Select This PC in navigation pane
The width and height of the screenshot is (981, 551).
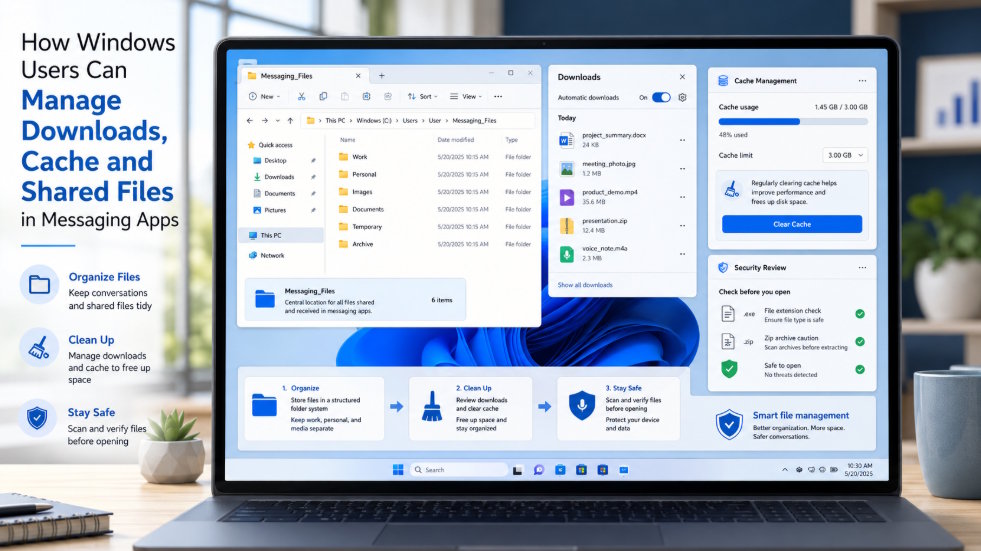(281, 235)
